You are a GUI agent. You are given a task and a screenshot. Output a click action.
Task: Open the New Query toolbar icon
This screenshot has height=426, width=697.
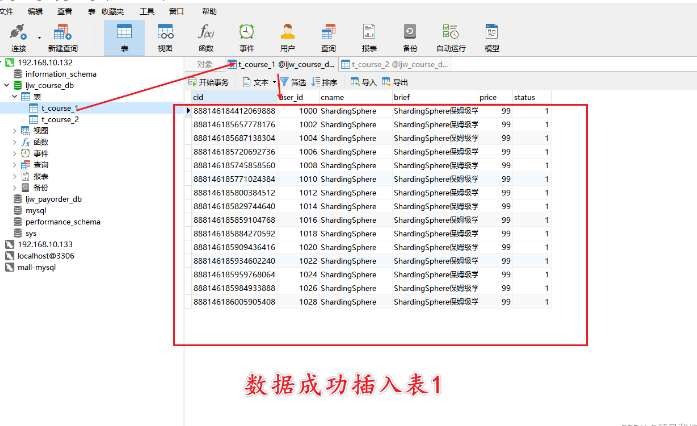click(63, 38)
